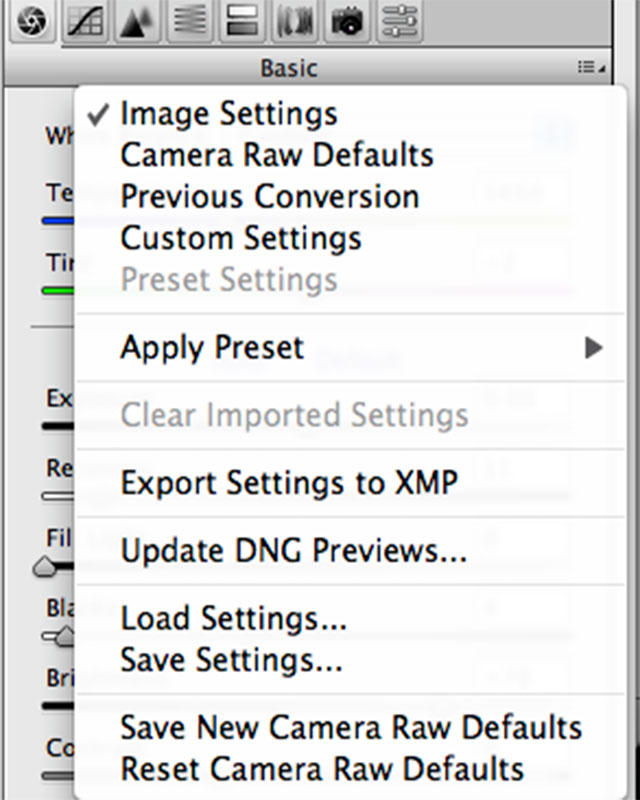Switch to the Presets sliders icon
This screenshot has height=800, width=640.
coord(399,22)
